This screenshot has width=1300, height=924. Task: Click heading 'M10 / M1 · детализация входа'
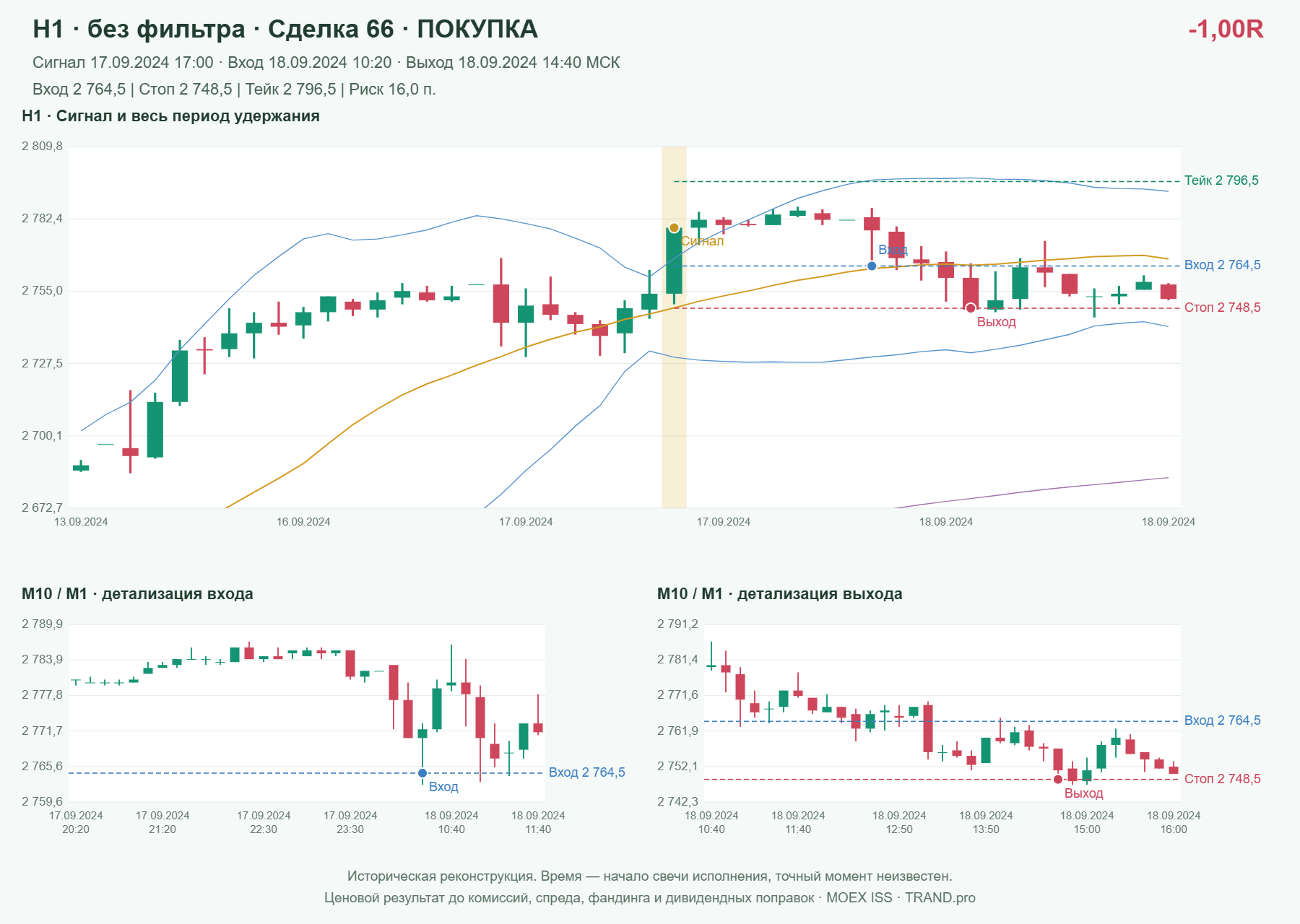pyautogui.click(x=137, y=594)
